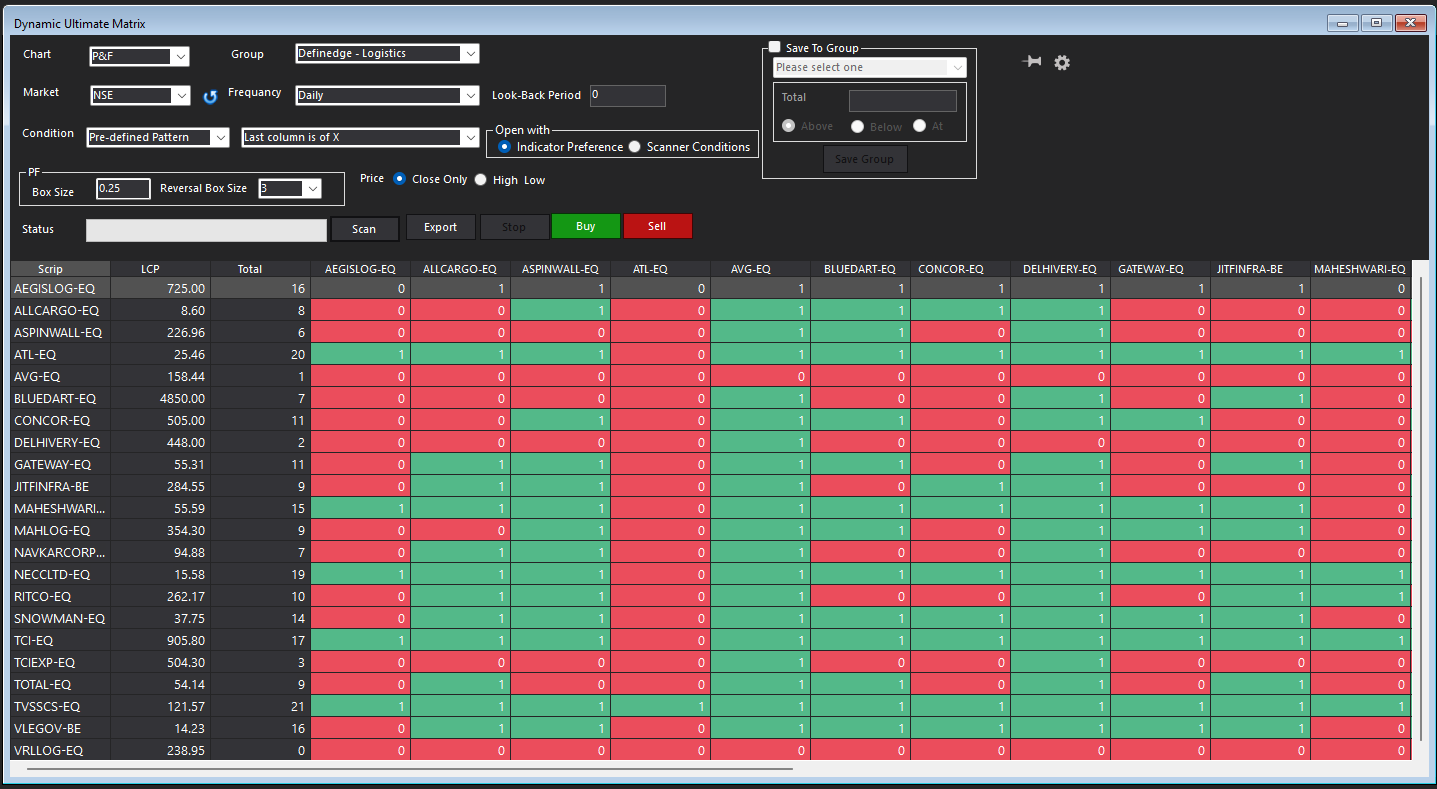Click the horizontal scrollbar below the matrix
Viewport: 1437px width, 789px height.
click(410, 769)
